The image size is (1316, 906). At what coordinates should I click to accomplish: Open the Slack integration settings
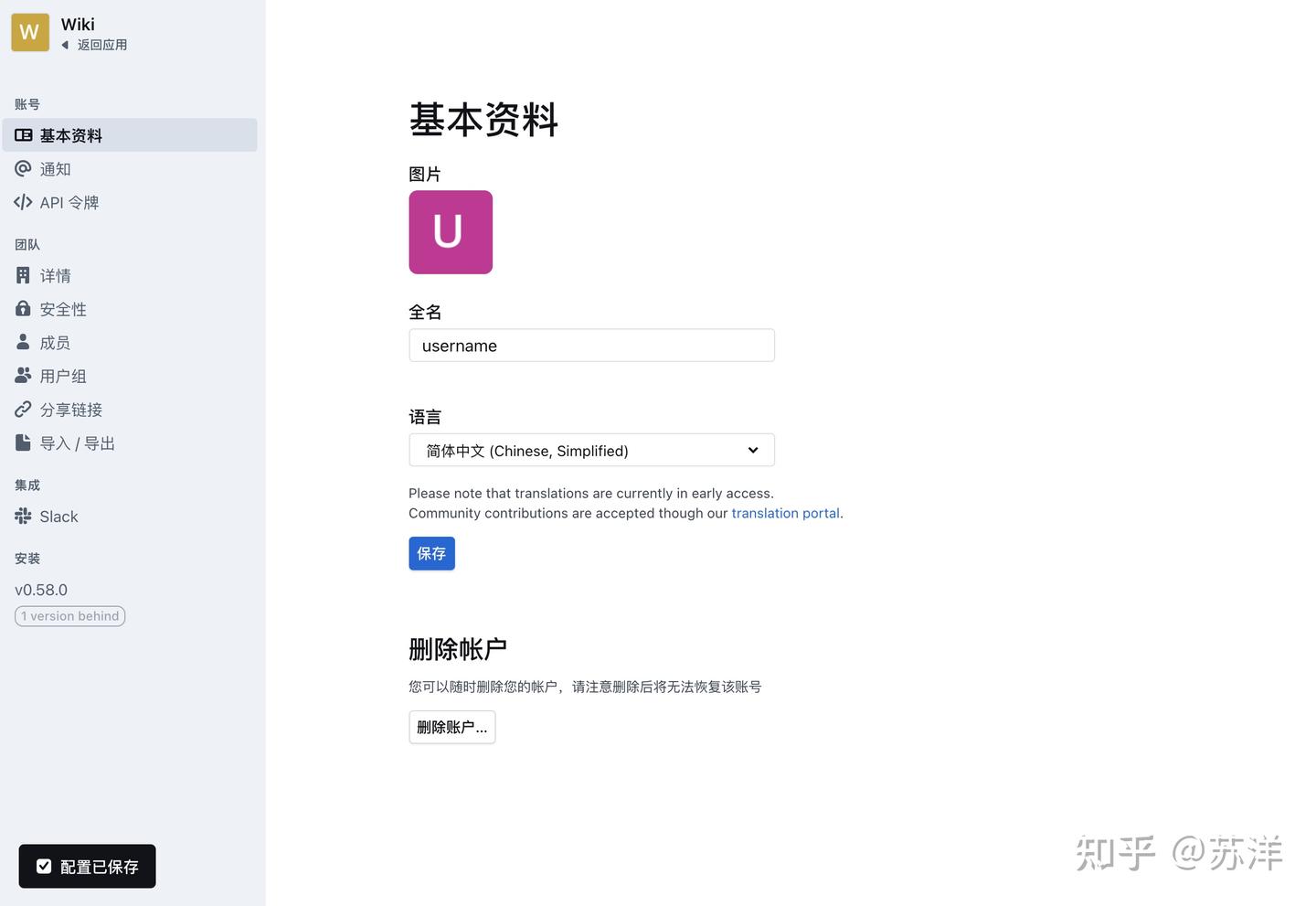pyautogui.click(x=58, y=516)
